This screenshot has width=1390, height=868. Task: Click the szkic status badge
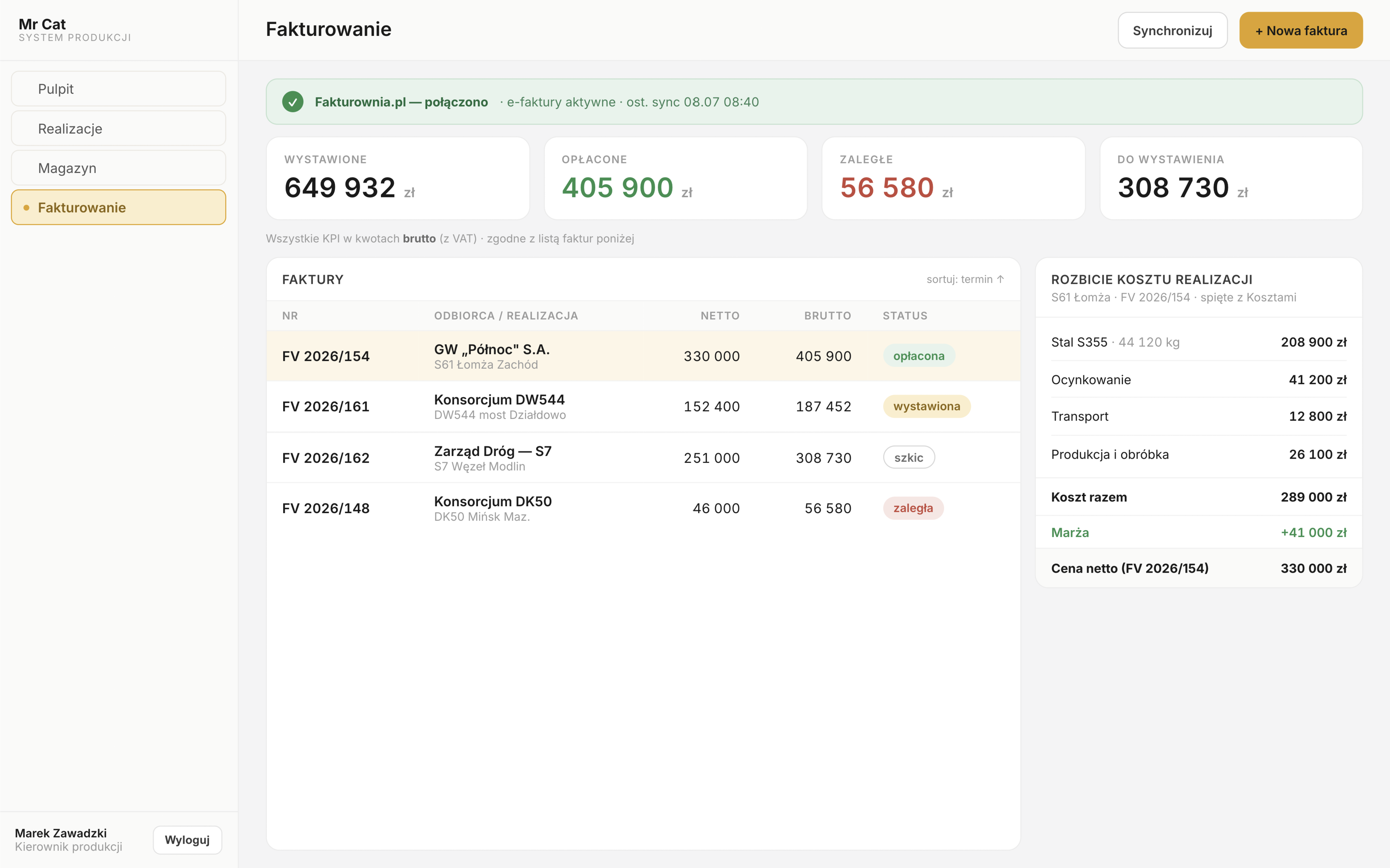(909, 458)
